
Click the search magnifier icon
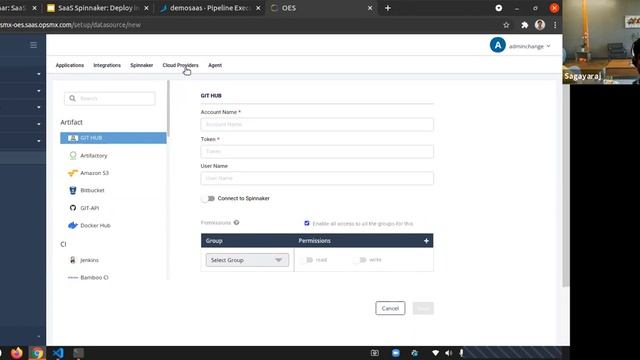72,98
